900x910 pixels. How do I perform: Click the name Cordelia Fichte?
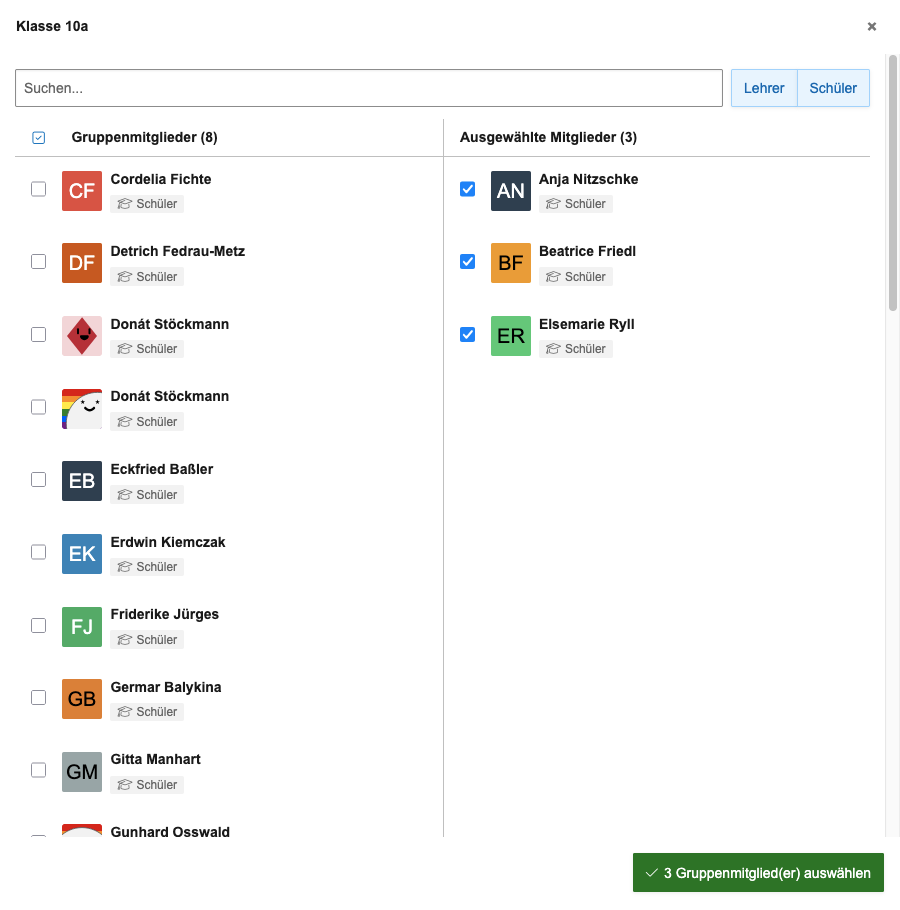coord(161,179)
